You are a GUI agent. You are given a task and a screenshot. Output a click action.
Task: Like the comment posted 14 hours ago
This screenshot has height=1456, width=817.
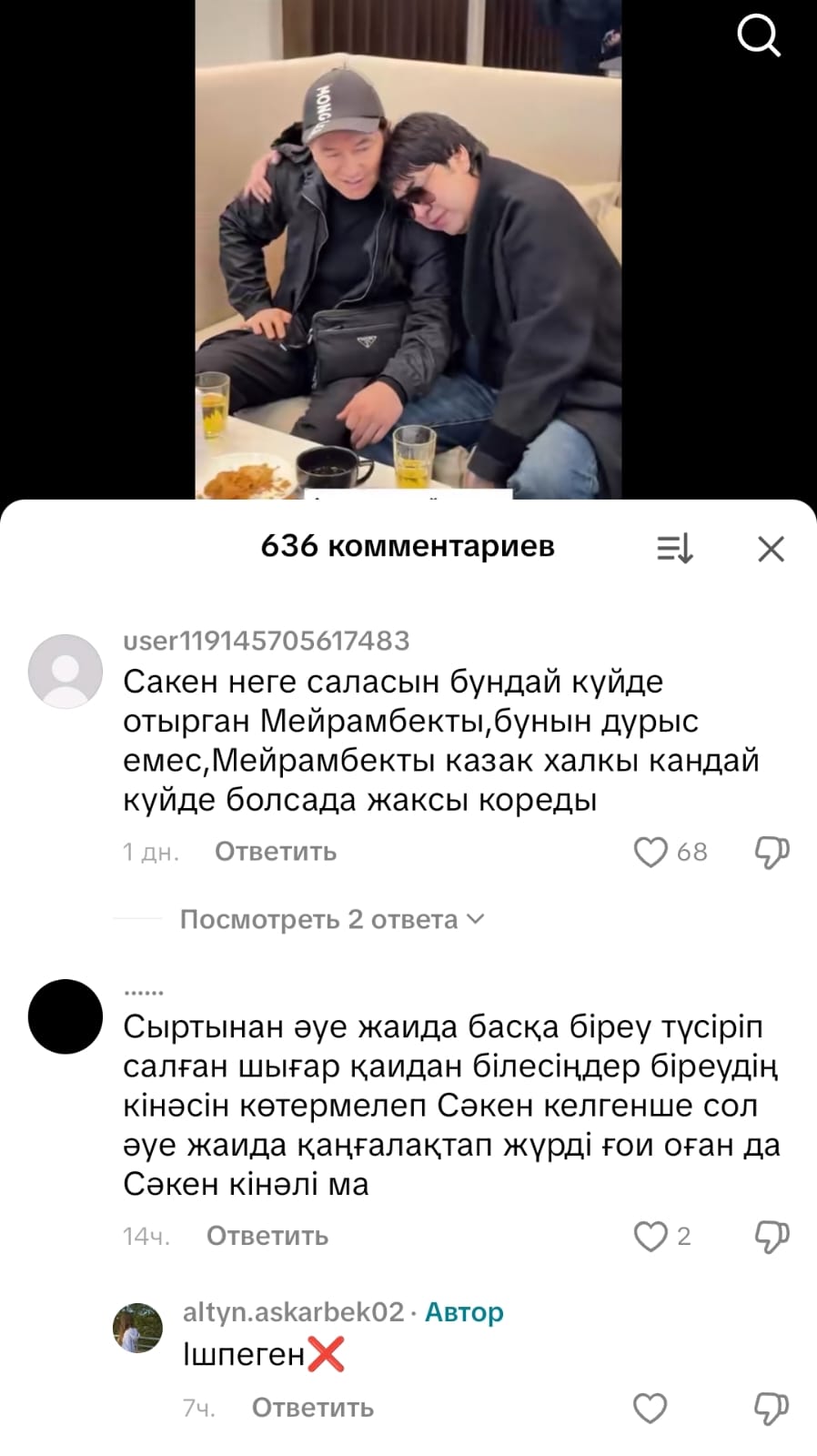(x=651, y=1236)
